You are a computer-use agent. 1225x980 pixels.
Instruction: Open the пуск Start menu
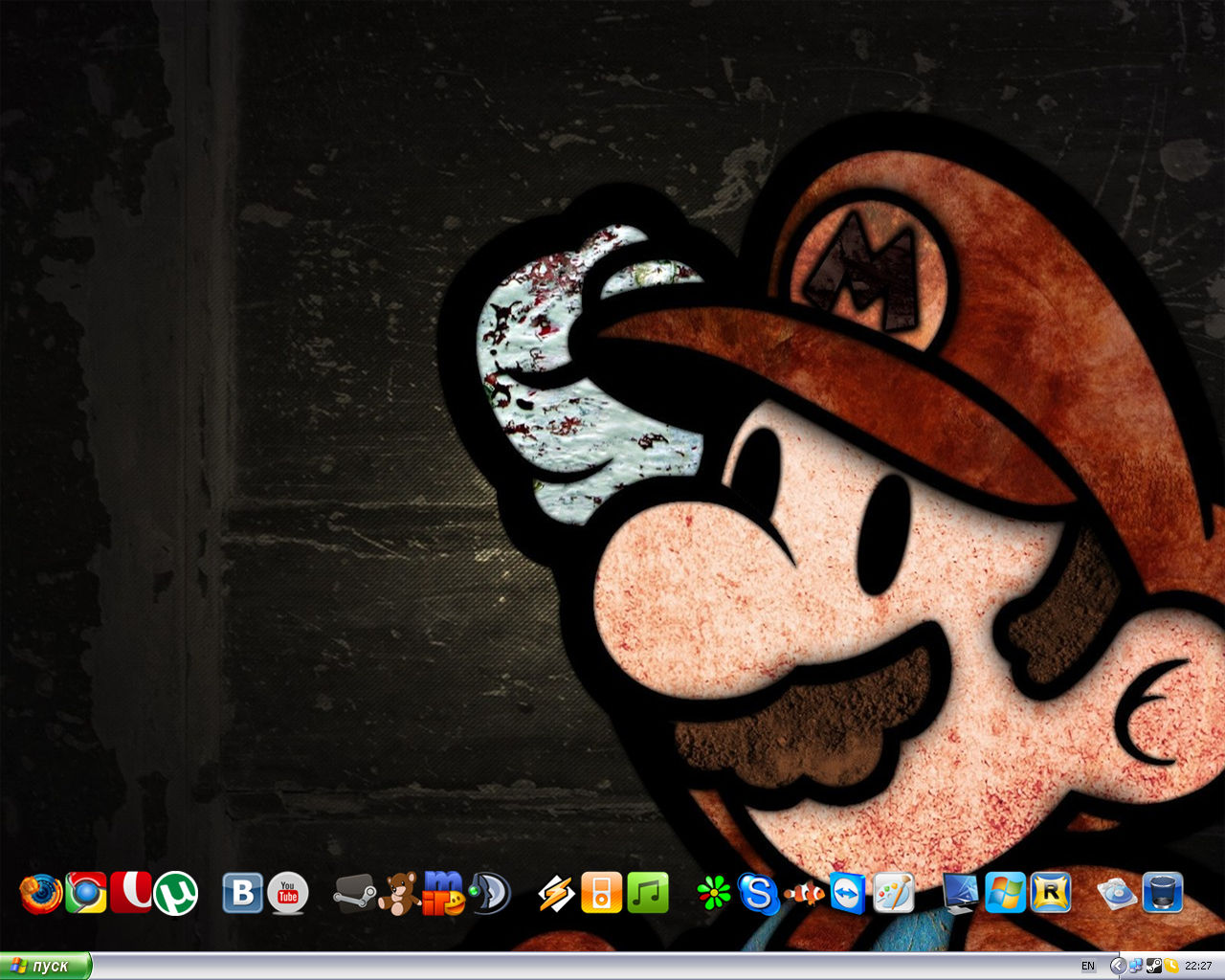[x=46, y=966]
